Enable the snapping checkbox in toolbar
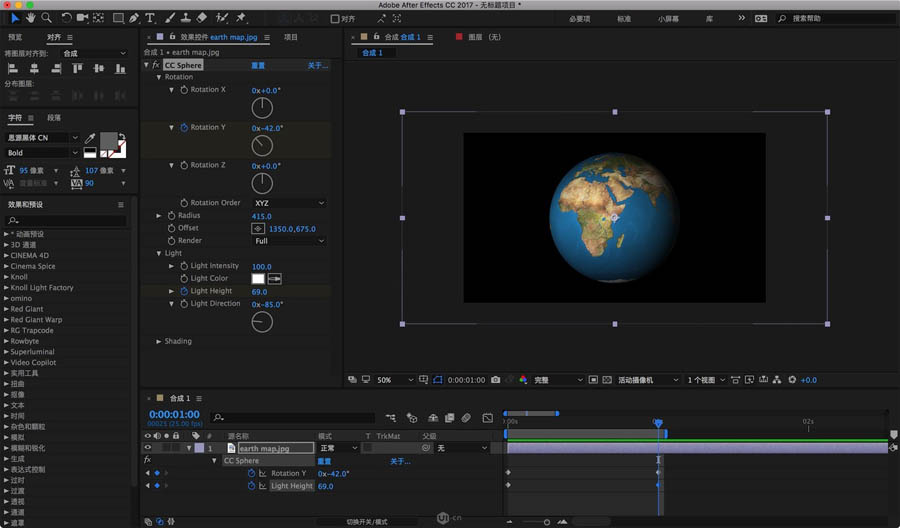The image size is (900, 528). (334, 18)
